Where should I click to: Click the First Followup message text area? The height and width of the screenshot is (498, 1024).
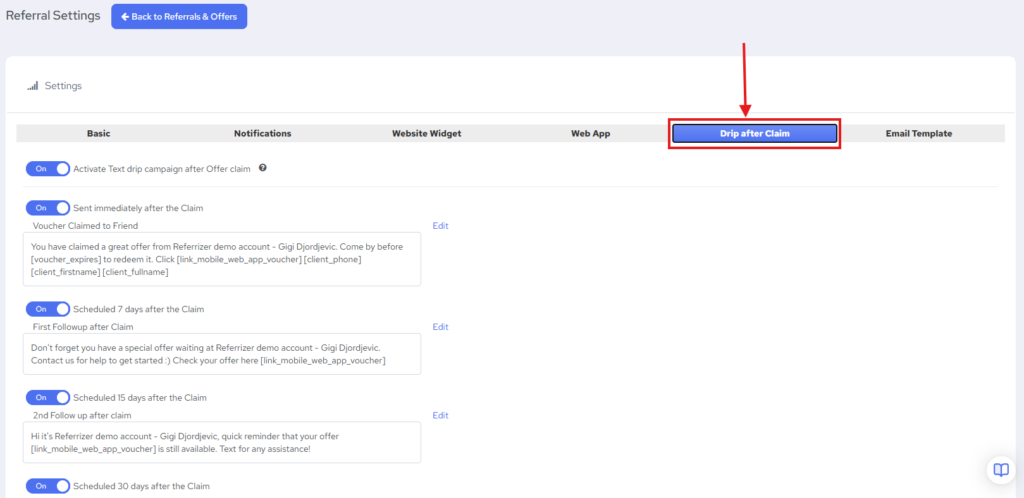click(223, 354)
